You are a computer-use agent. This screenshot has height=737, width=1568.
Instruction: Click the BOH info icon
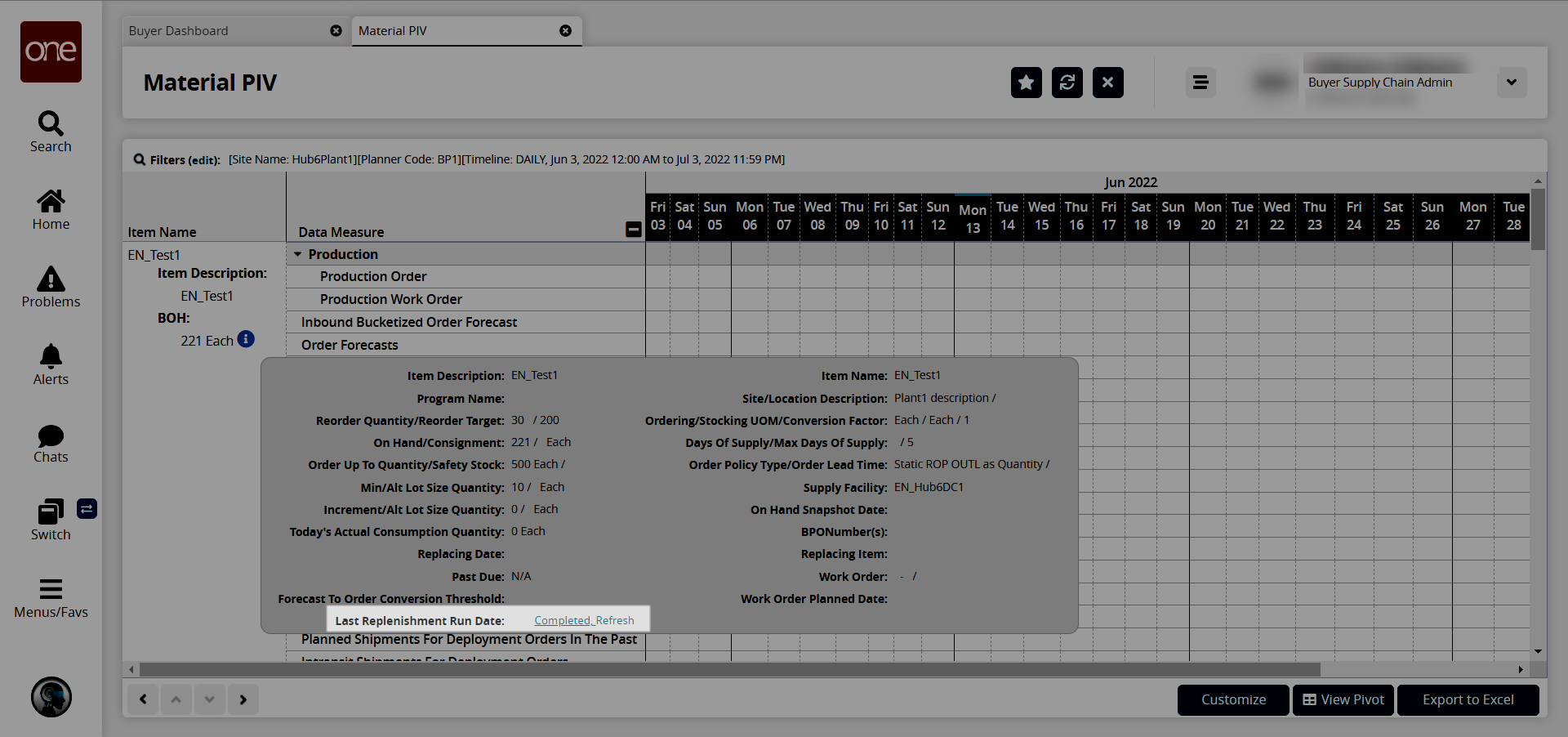[246, 339]
